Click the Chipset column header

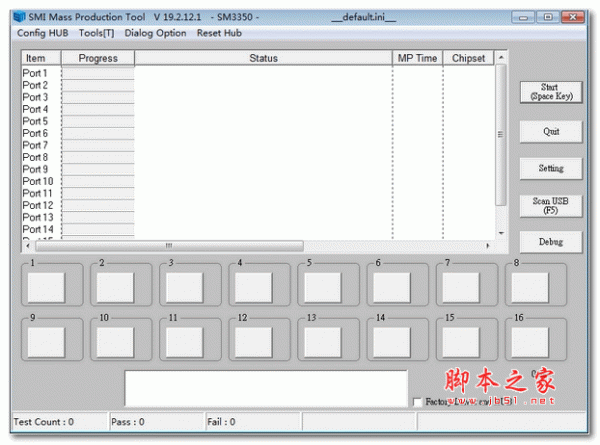click(x=468, y=58)
